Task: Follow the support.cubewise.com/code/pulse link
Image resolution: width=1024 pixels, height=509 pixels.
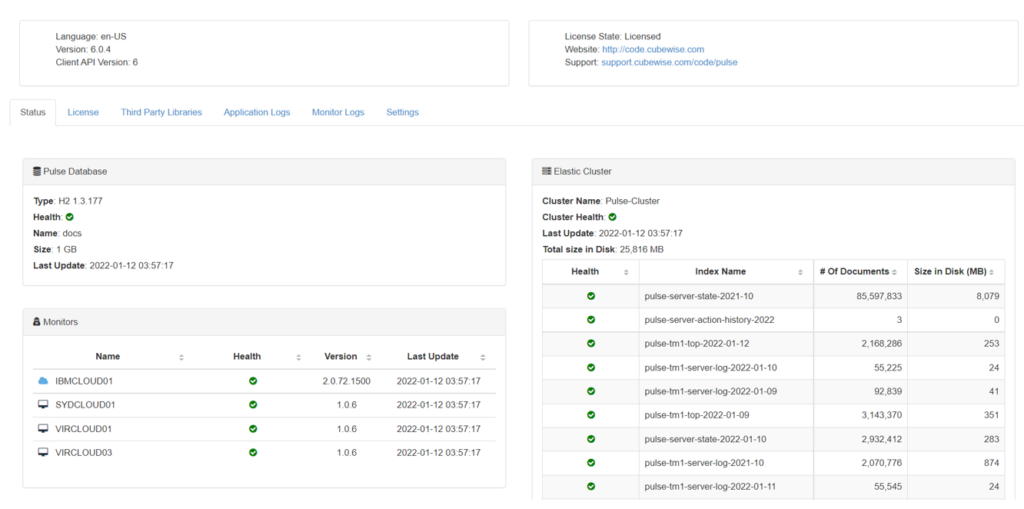Action: coord(669,62)
